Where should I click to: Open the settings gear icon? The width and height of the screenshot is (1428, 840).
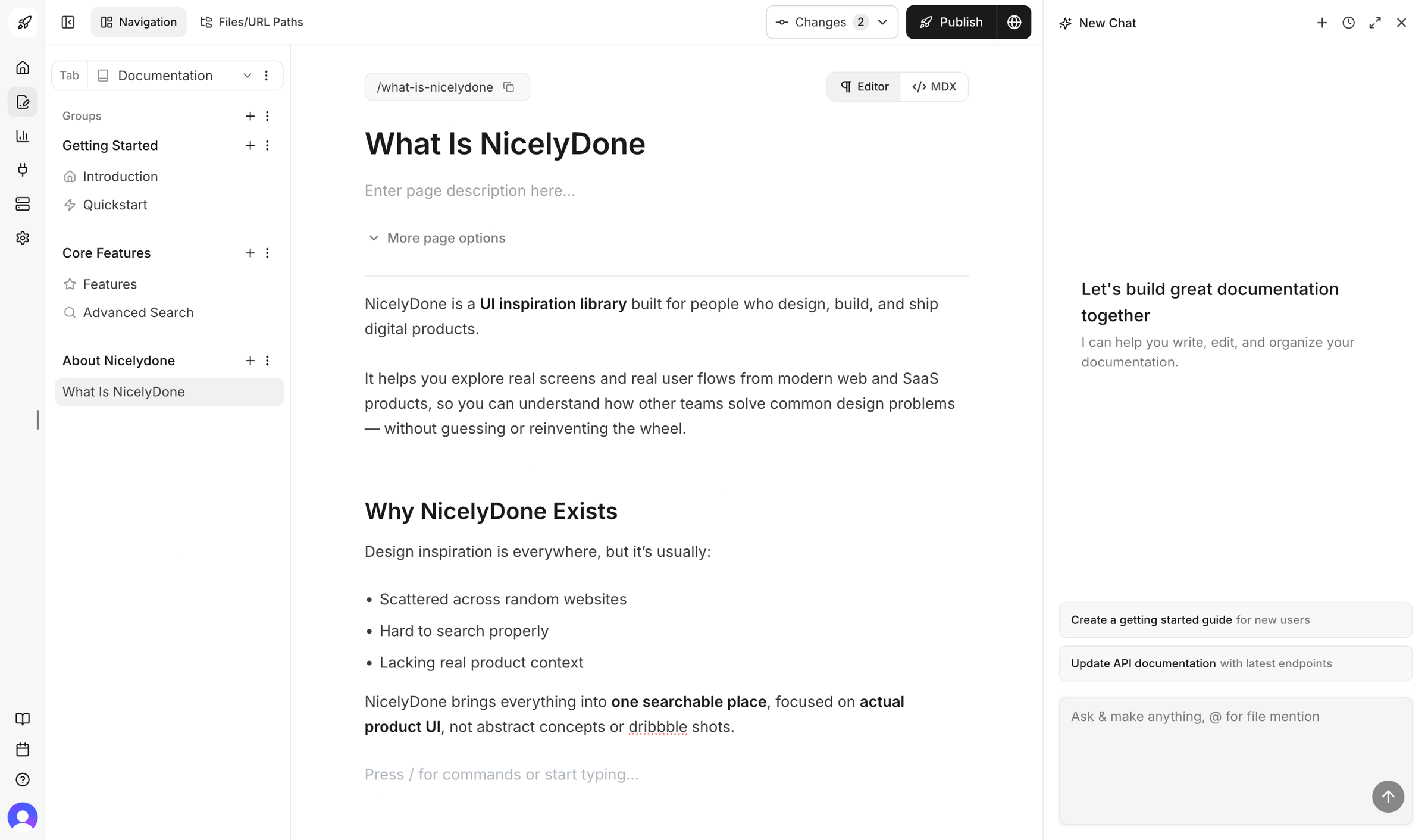tap(23, 238)
